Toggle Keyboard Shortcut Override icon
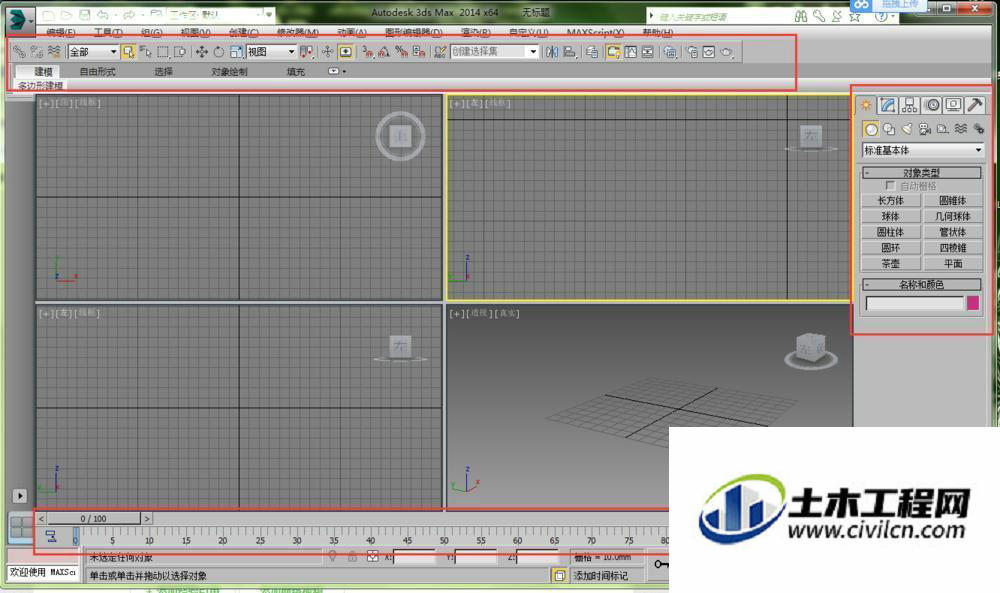This screenshot has width=1000, height=593. coord(346,52)
